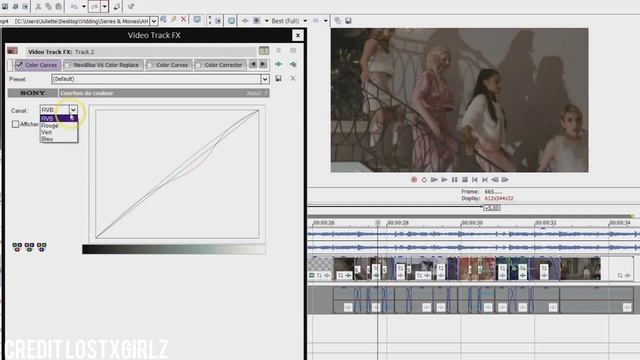
Task: Click the Redo arrow in the top toolbar
Action: click(x=94, y=7)
